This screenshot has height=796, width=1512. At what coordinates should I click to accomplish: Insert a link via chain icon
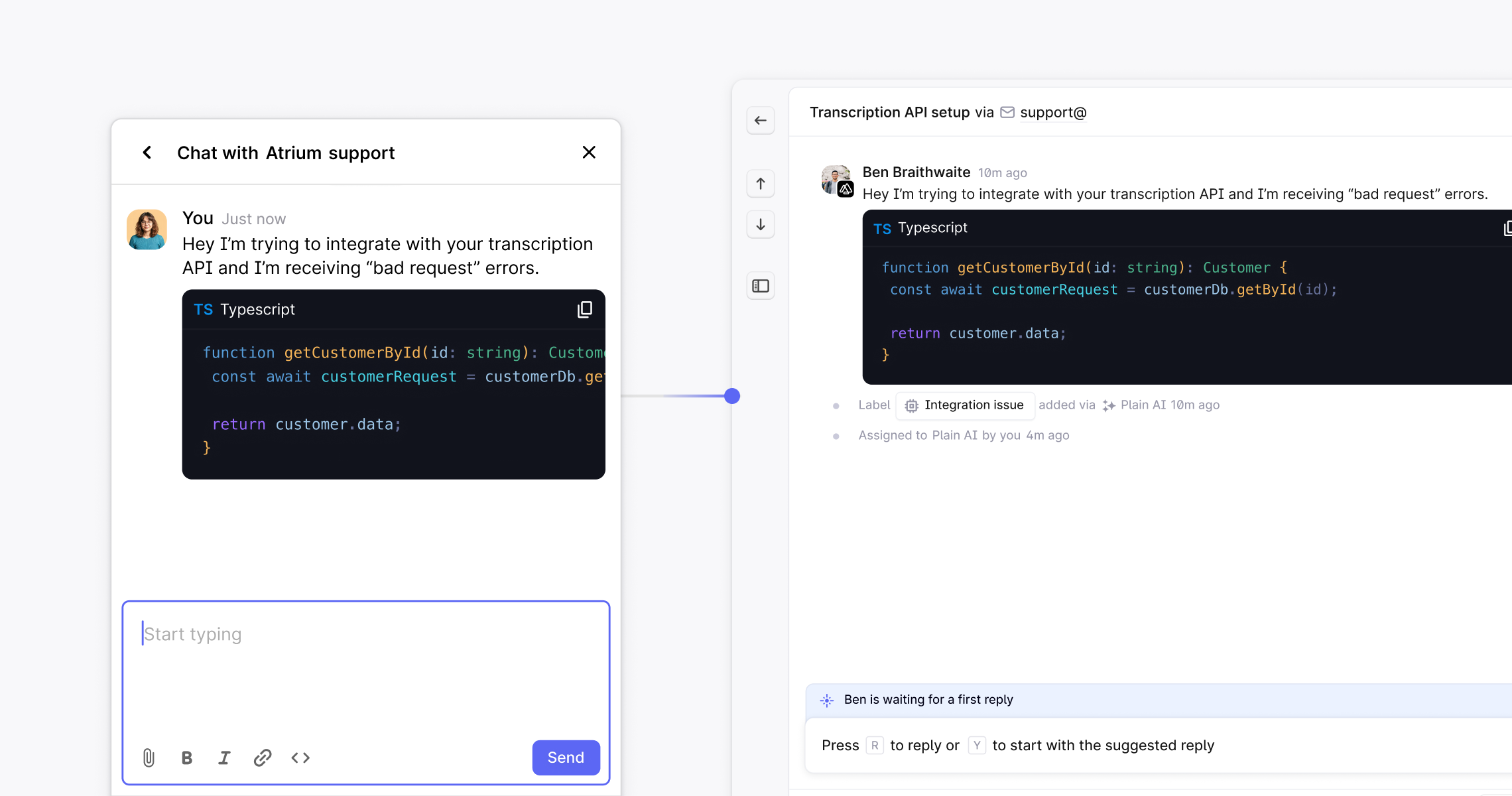click(263, 758)
